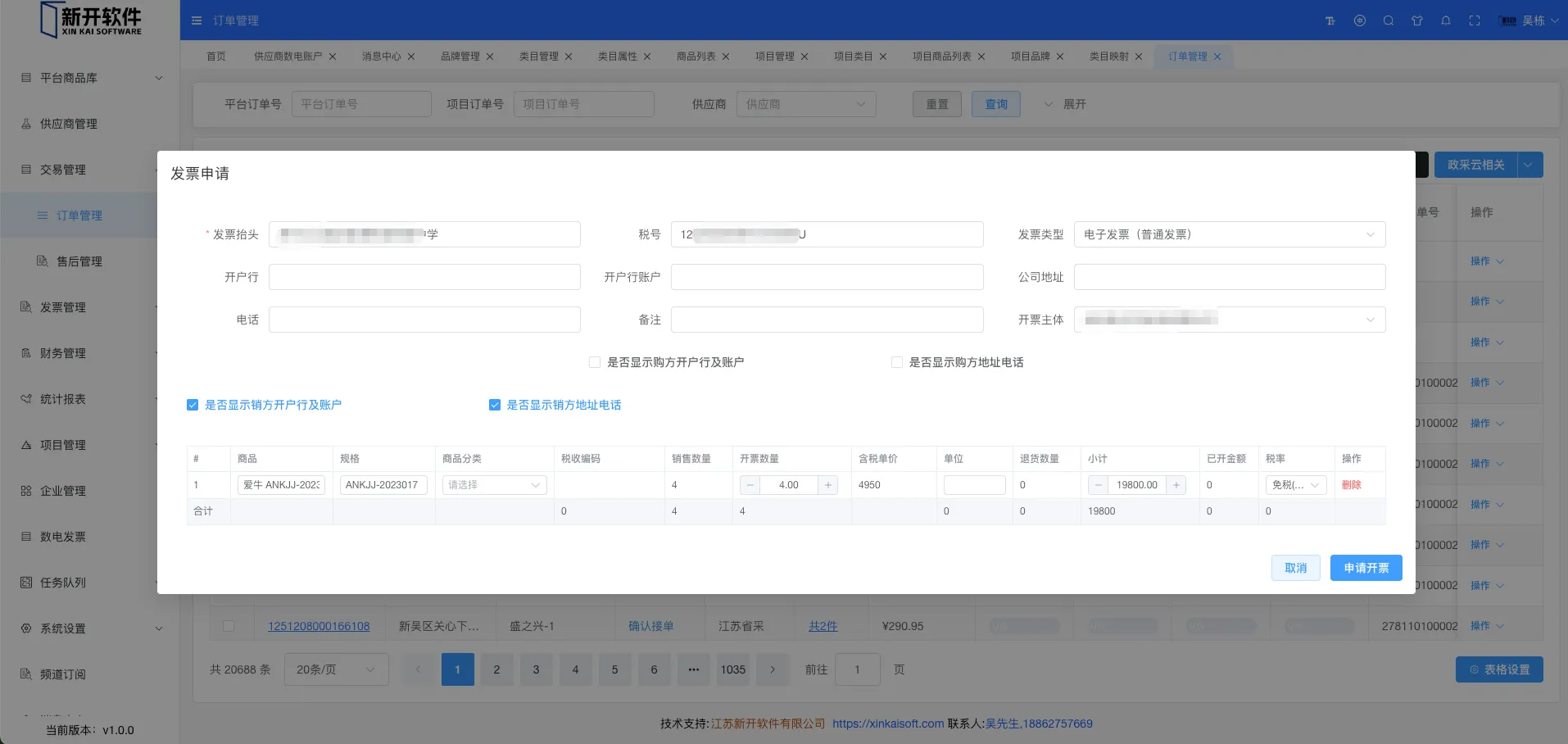Uncheck 是否显示销方开户行及账户
Screen dimensions: 1568x744
point(193,405)
